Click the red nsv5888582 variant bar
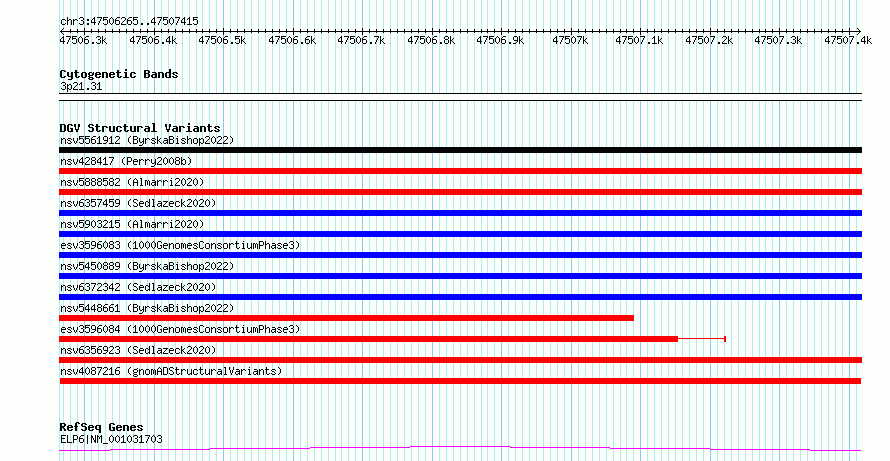 (460, 192)
